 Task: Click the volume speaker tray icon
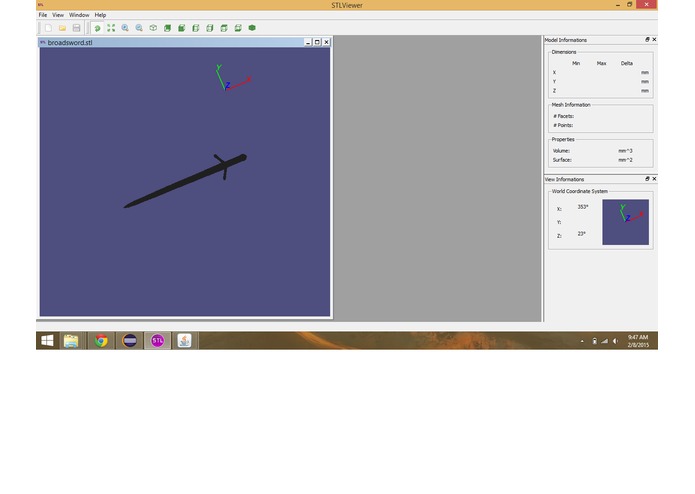point(615,341)
